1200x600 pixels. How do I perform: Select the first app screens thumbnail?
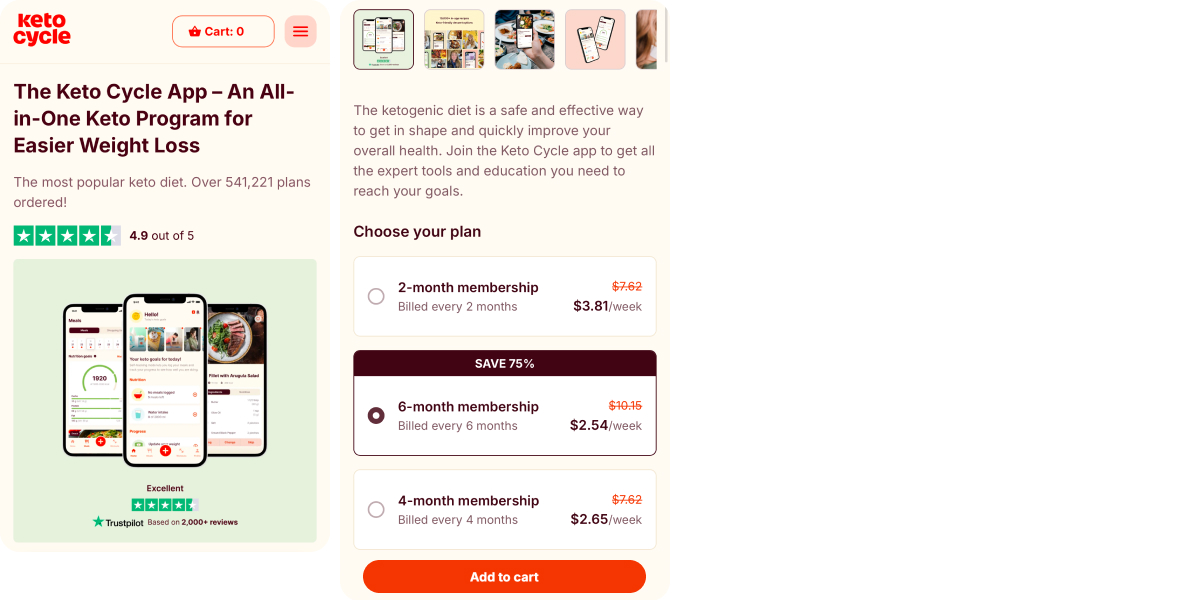[x=384, y=39]
